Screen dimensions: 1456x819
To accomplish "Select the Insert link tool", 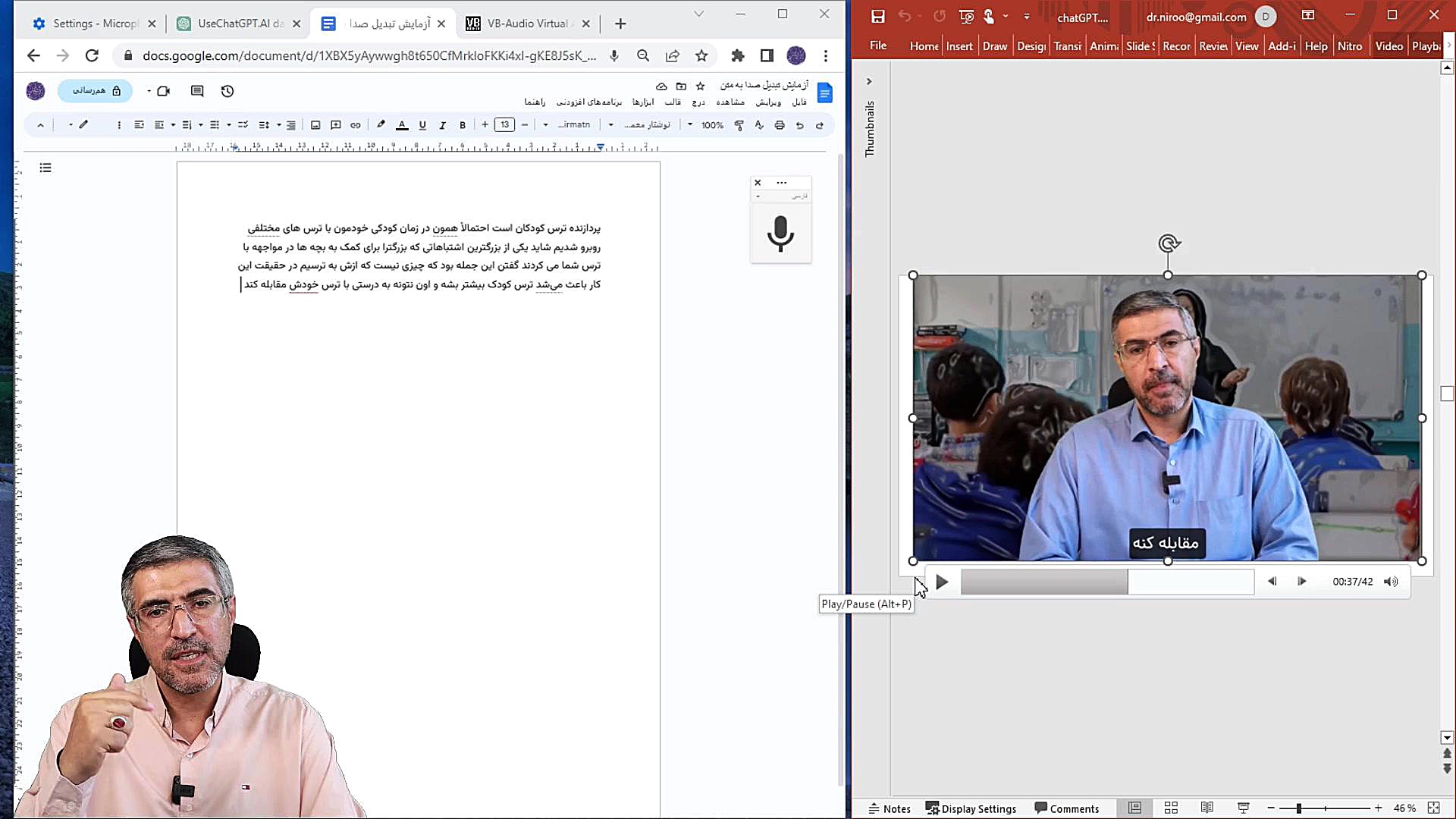I will (356, 125).
